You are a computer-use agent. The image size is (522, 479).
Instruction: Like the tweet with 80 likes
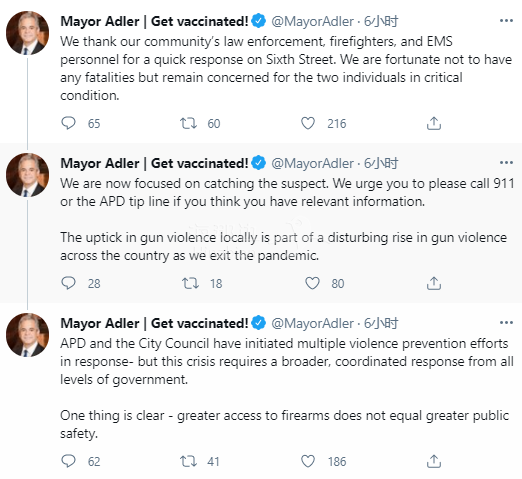312,283
